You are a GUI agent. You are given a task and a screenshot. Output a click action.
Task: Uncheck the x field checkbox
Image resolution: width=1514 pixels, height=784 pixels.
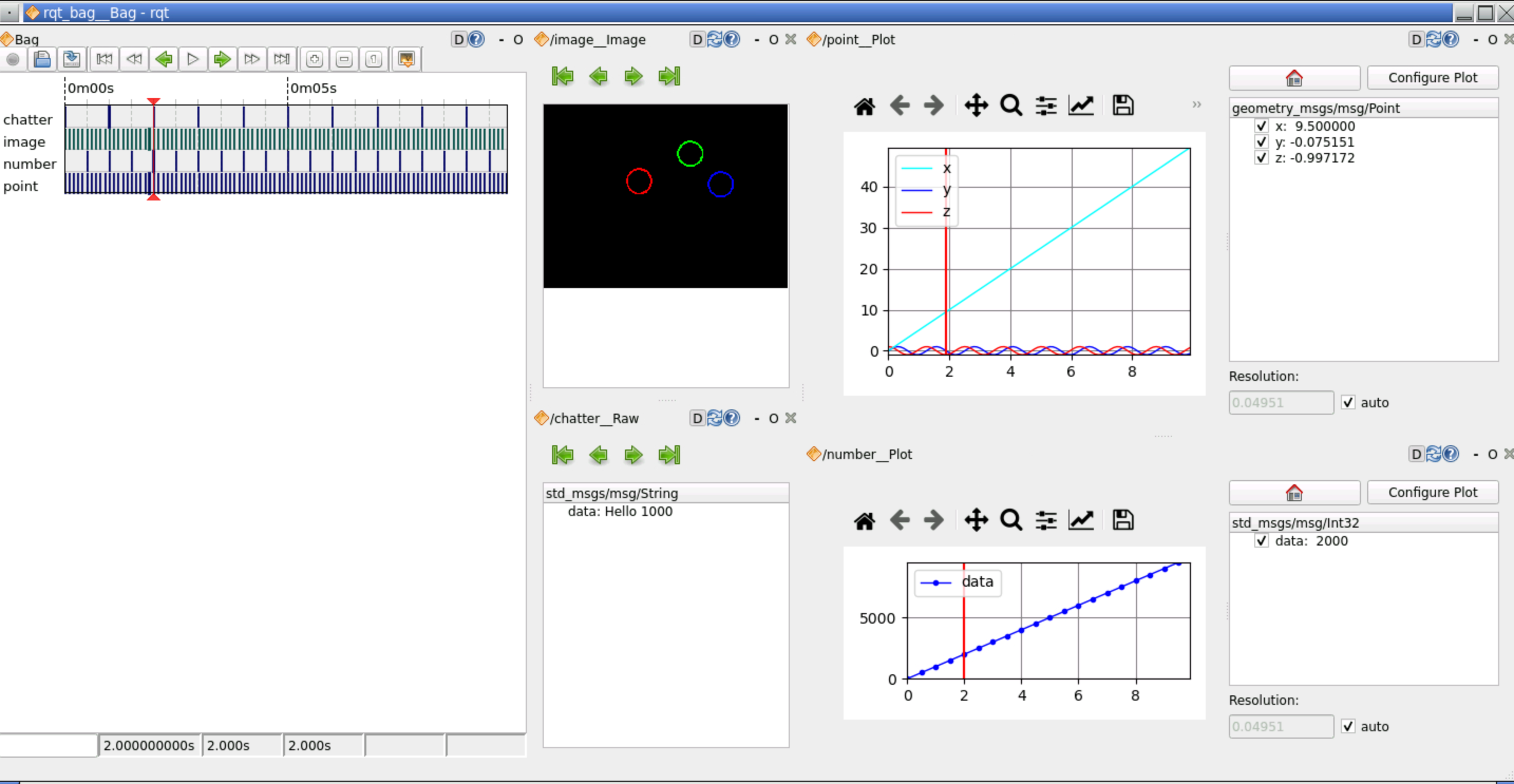[x=1261, y=126]
